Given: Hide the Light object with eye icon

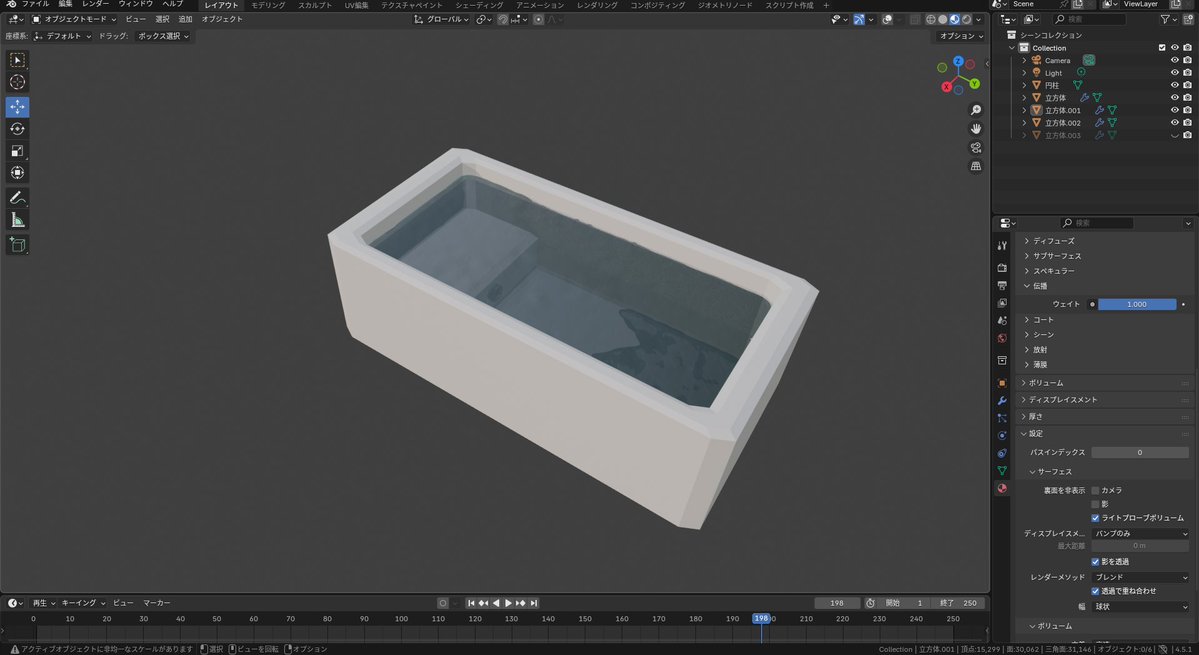Looking at the screenshot, I should pos(1175,73).
